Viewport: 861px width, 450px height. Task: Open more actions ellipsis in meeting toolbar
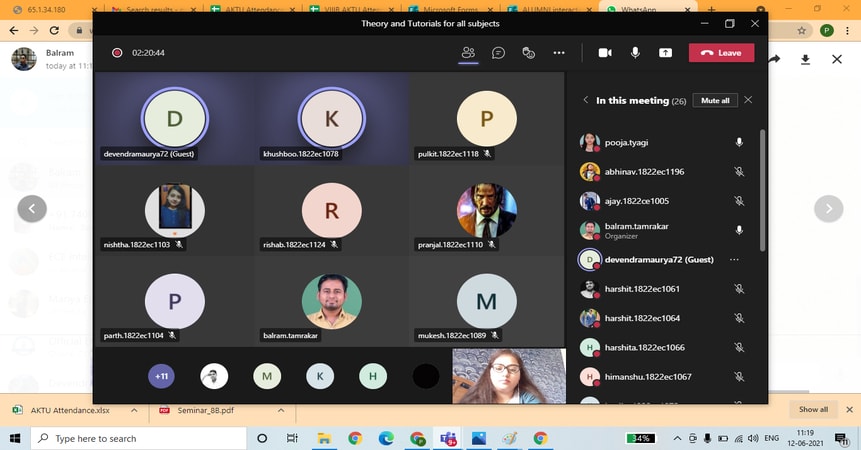[x=559, y=53]
